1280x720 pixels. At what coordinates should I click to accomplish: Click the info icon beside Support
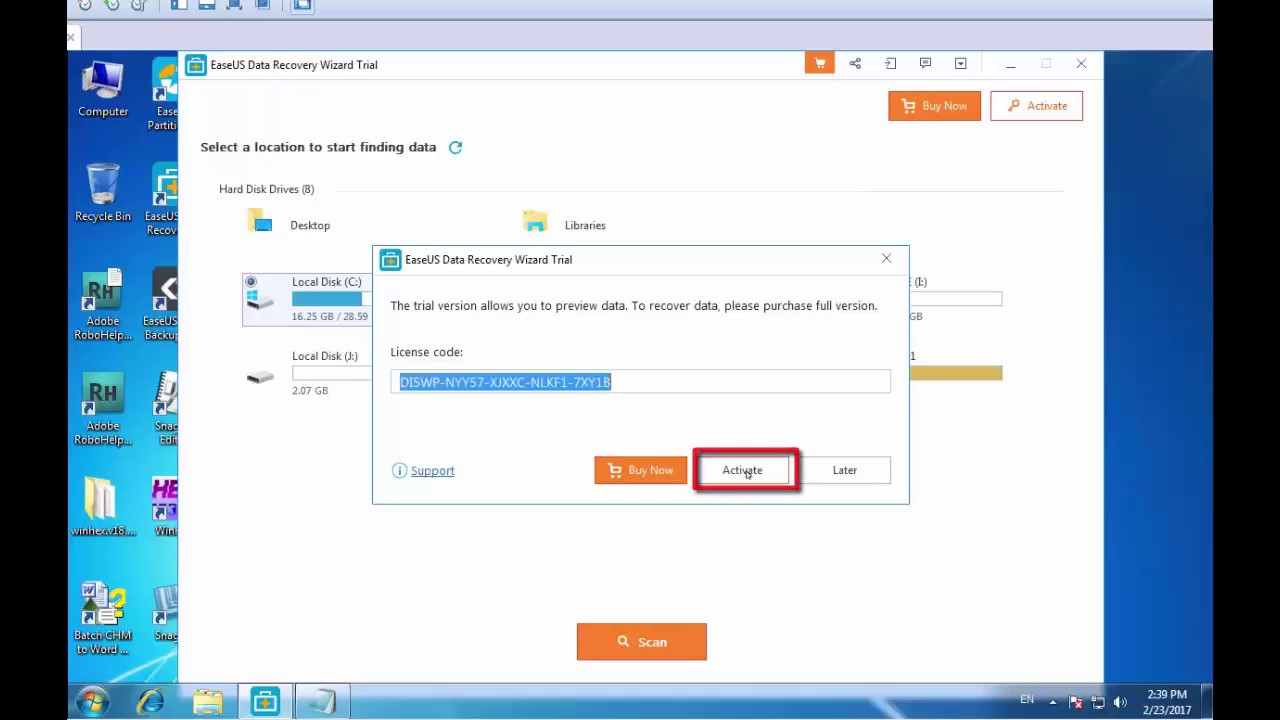[400, 471]
